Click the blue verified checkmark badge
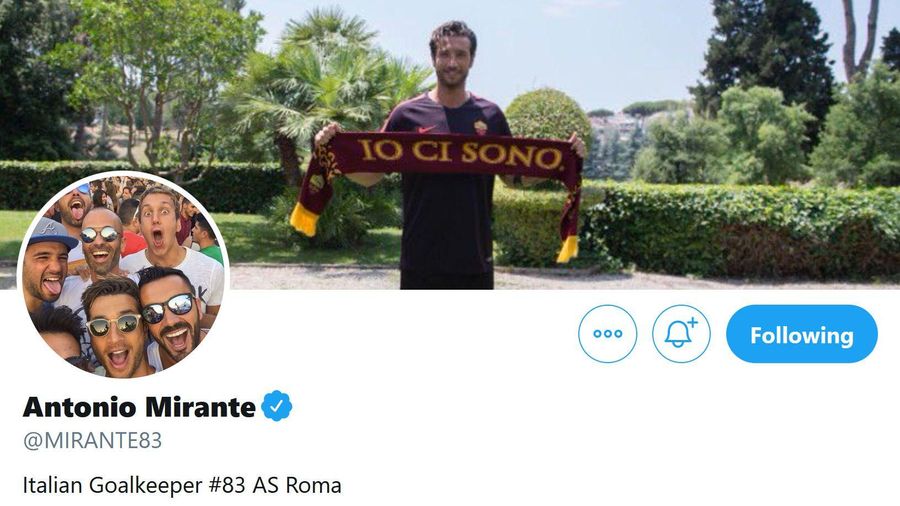 [277, 406]
